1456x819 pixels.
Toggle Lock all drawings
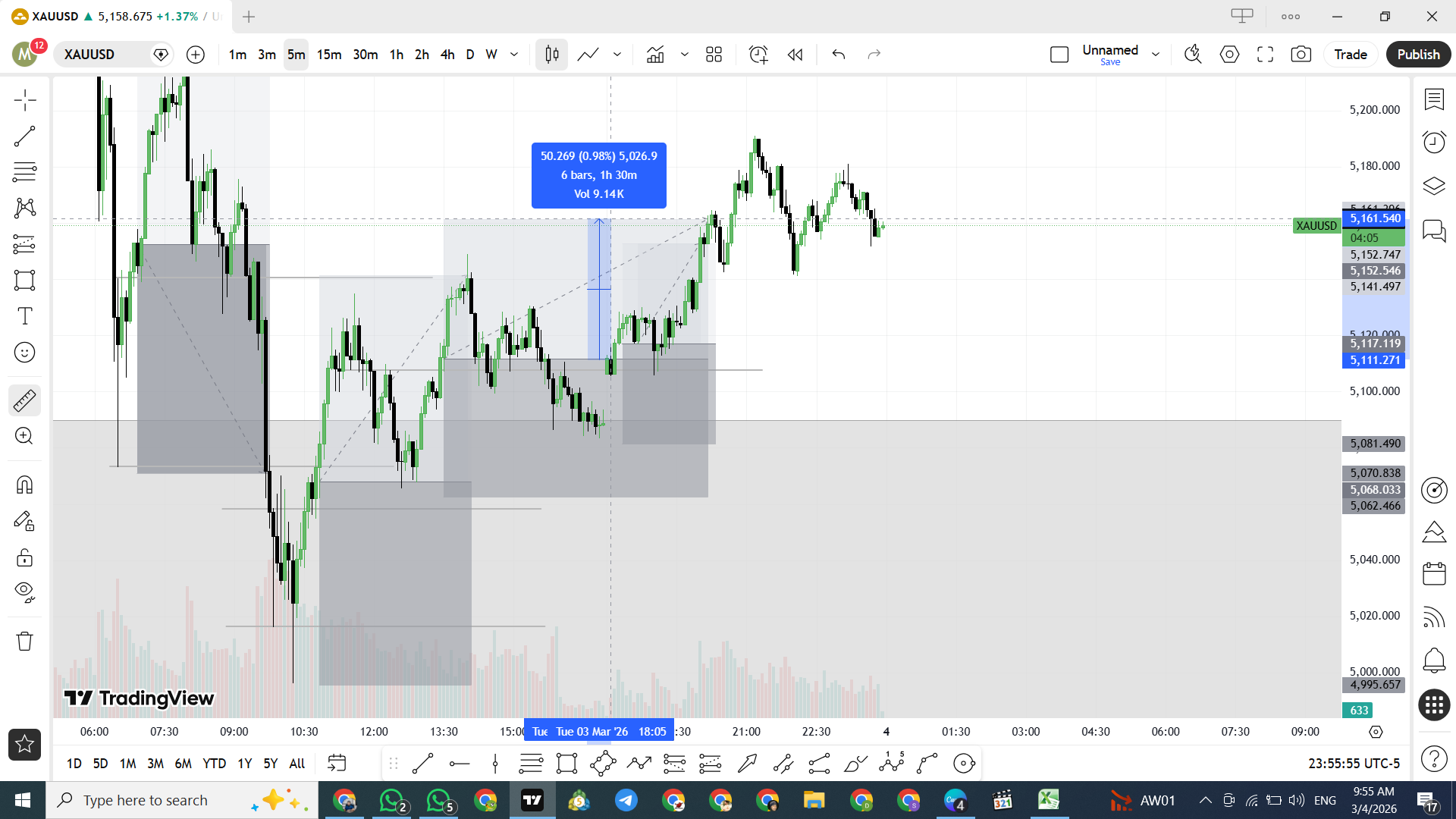[24, 558]
